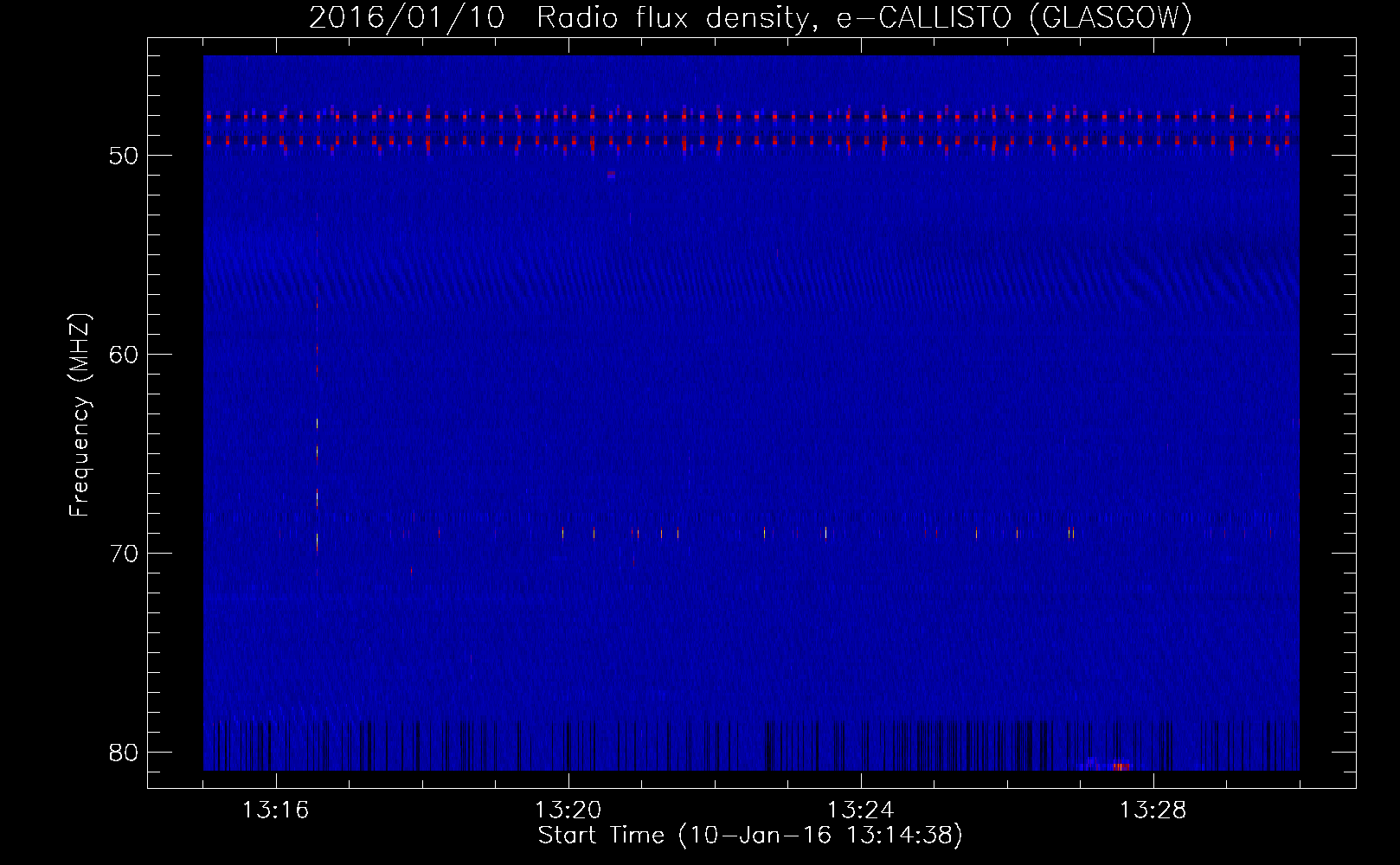Image resolution: width=1400 pixels, height=865 pixels.
Task: Click the plot title mentioning e-CALLISTO (GLASGOW)
Action: click(x=750, y=17)
